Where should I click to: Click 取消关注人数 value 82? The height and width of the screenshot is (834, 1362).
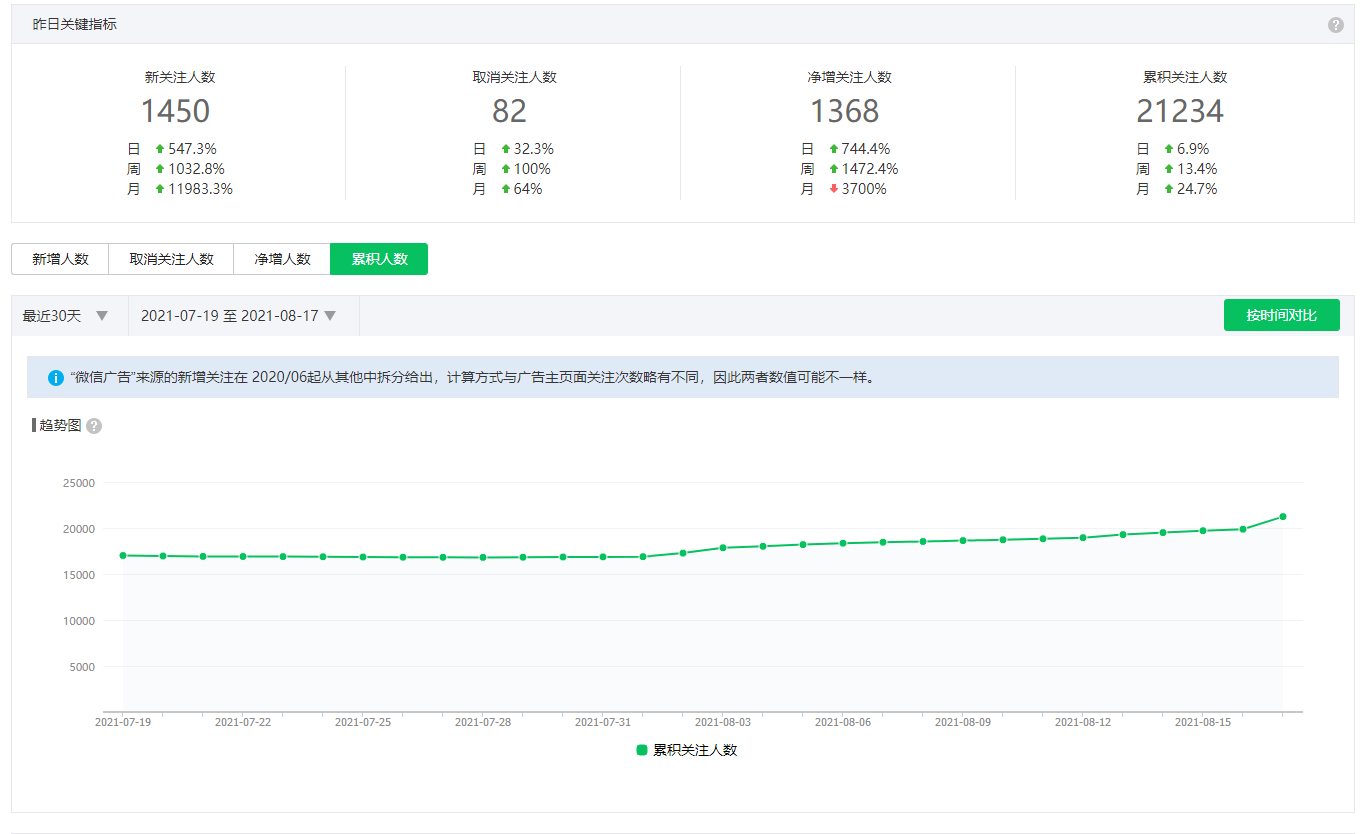tap(510, 111)
